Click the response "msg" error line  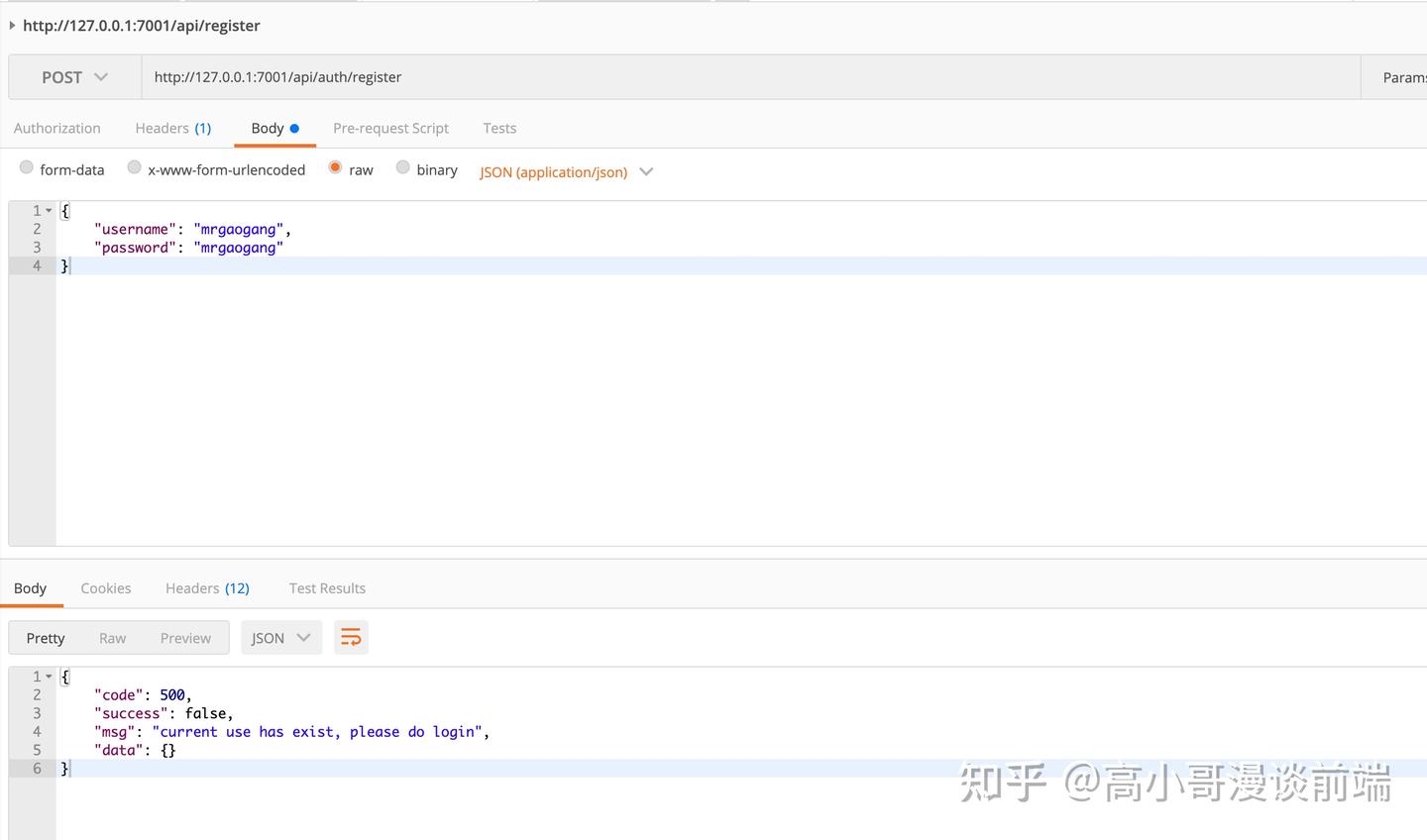click(291, 732)
